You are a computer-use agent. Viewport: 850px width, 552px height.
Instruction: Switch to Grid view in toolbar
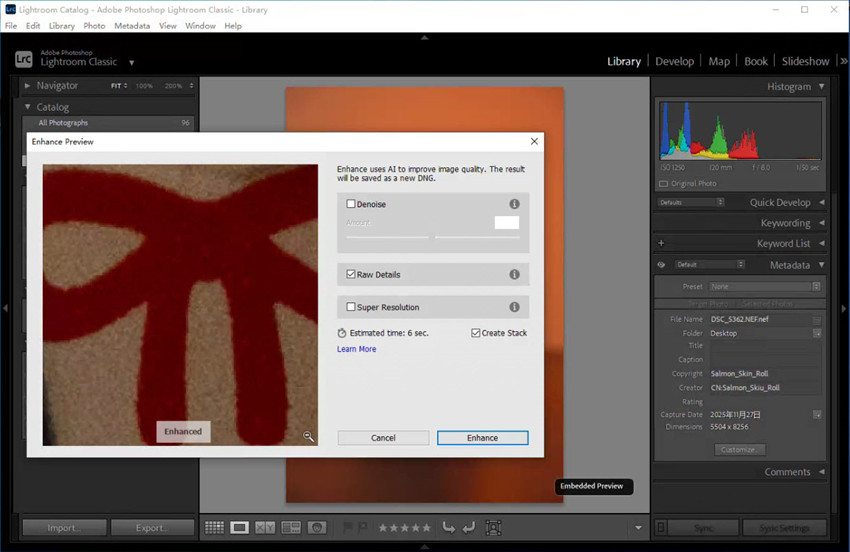click(x=214, y=528)
